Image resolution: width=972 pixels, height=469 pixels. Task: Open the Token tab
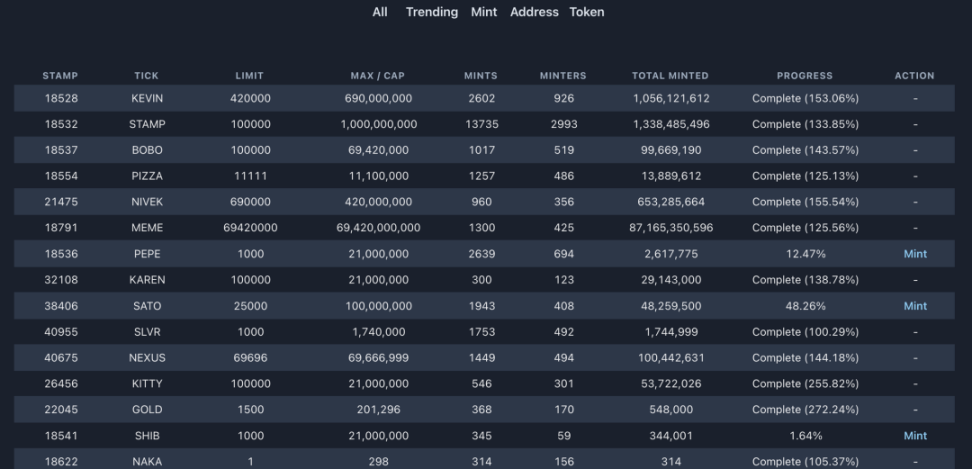[587, 12]
